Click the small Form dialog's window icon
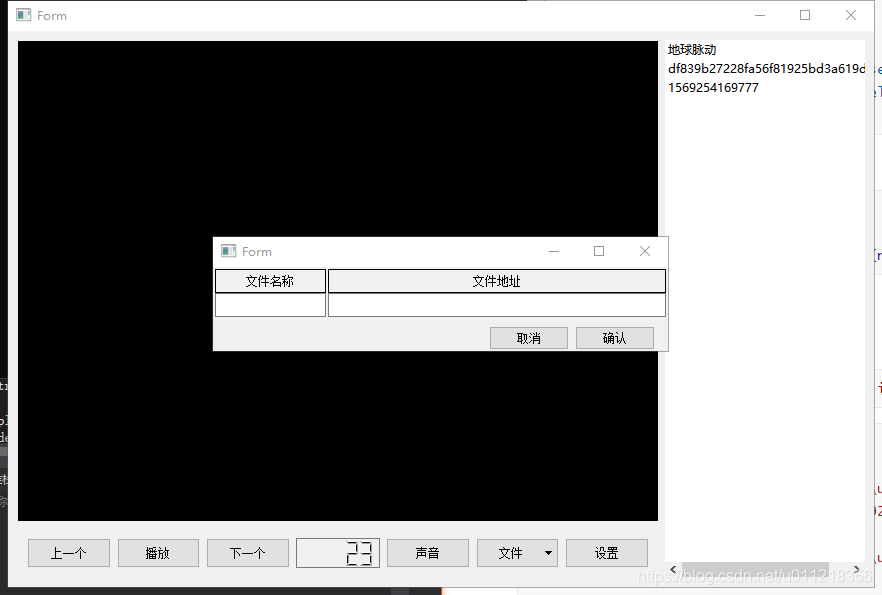882x595 pixels. click(x=228, y=251)
